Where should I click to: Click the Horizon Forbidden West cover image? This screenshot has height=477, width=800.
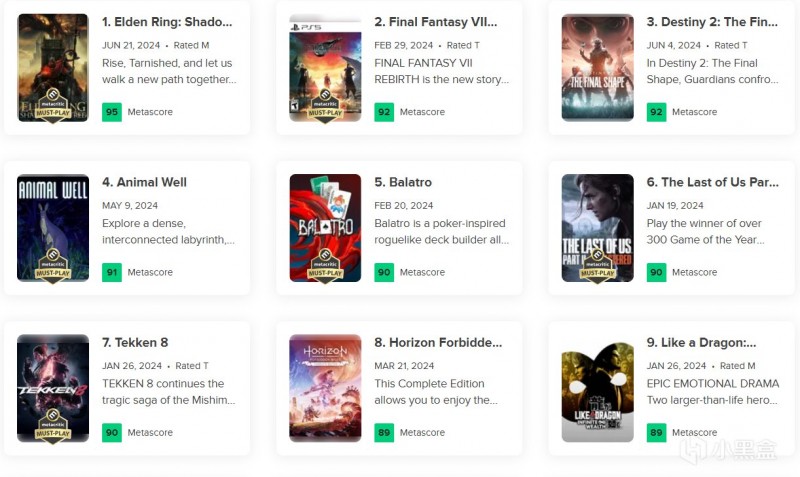click(x=325, y=388)
